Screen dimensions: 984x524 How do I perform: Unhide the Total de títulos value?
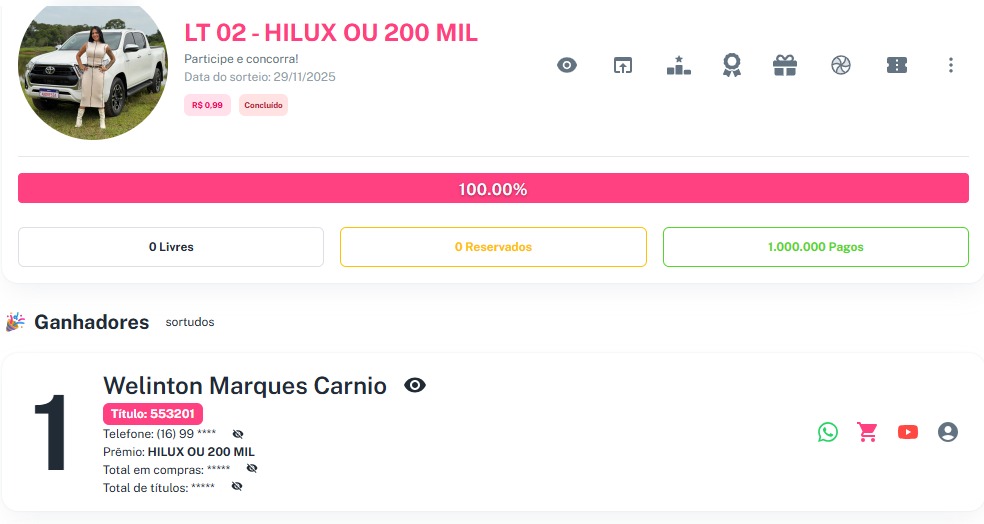237,486
